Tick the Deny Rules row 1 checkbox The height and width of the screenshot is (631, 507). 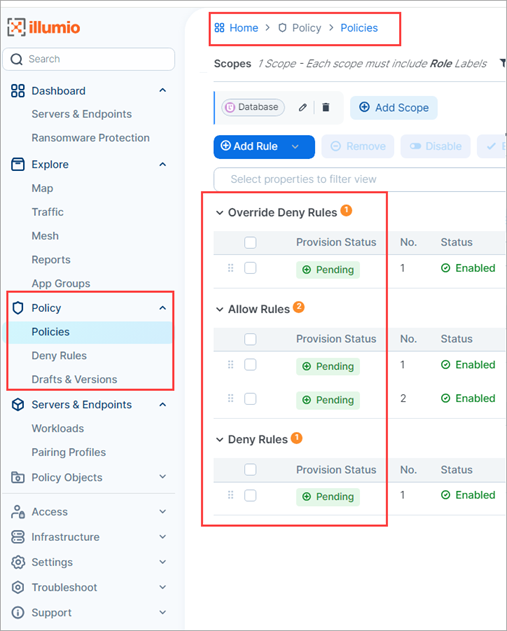[250, 495]
